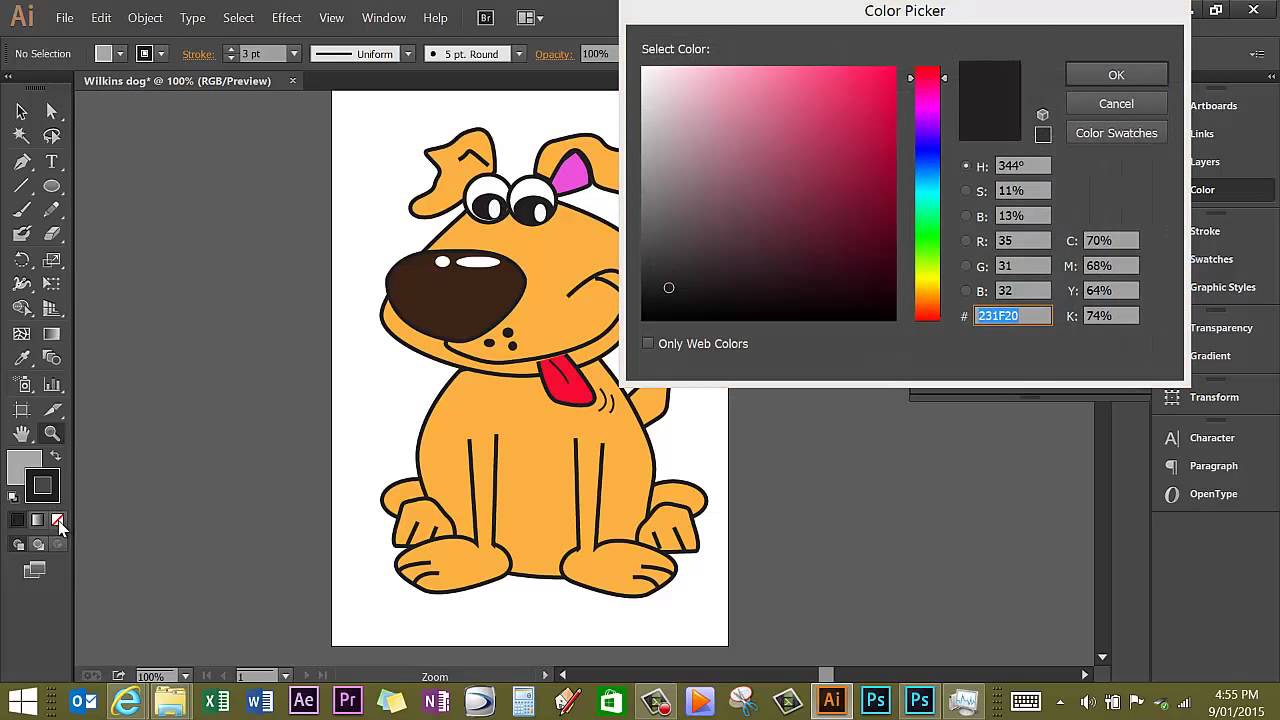Select the Rotate tool
Screen dimensions: 1280x720
(x=21, y=260)
